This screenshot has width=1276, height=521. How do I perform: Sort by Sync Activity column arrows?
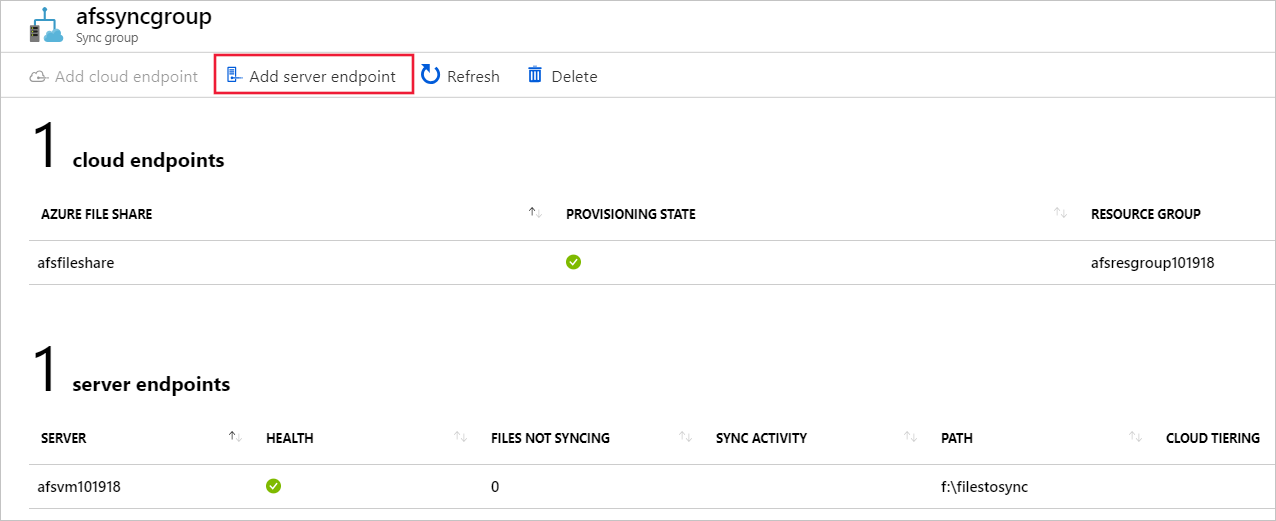[910, 437]
